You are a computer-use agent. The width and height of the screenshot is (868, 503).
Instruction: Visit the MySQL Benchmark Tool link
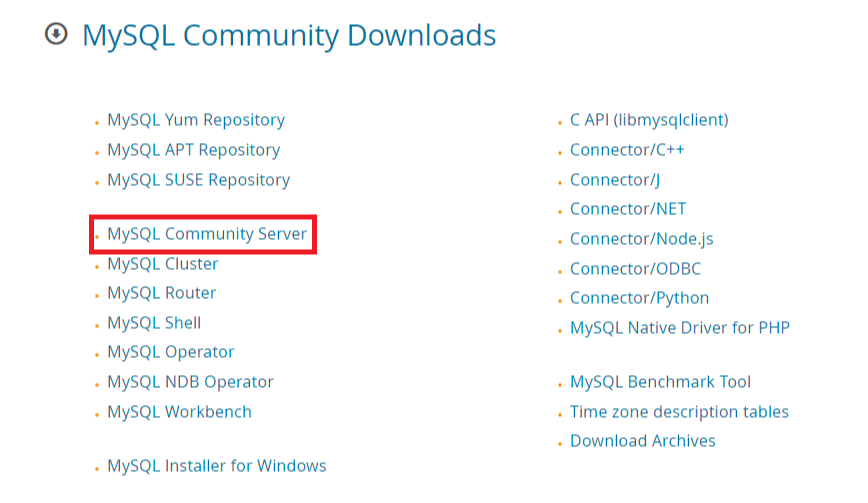pyautogui.click(x=660, y=382)
